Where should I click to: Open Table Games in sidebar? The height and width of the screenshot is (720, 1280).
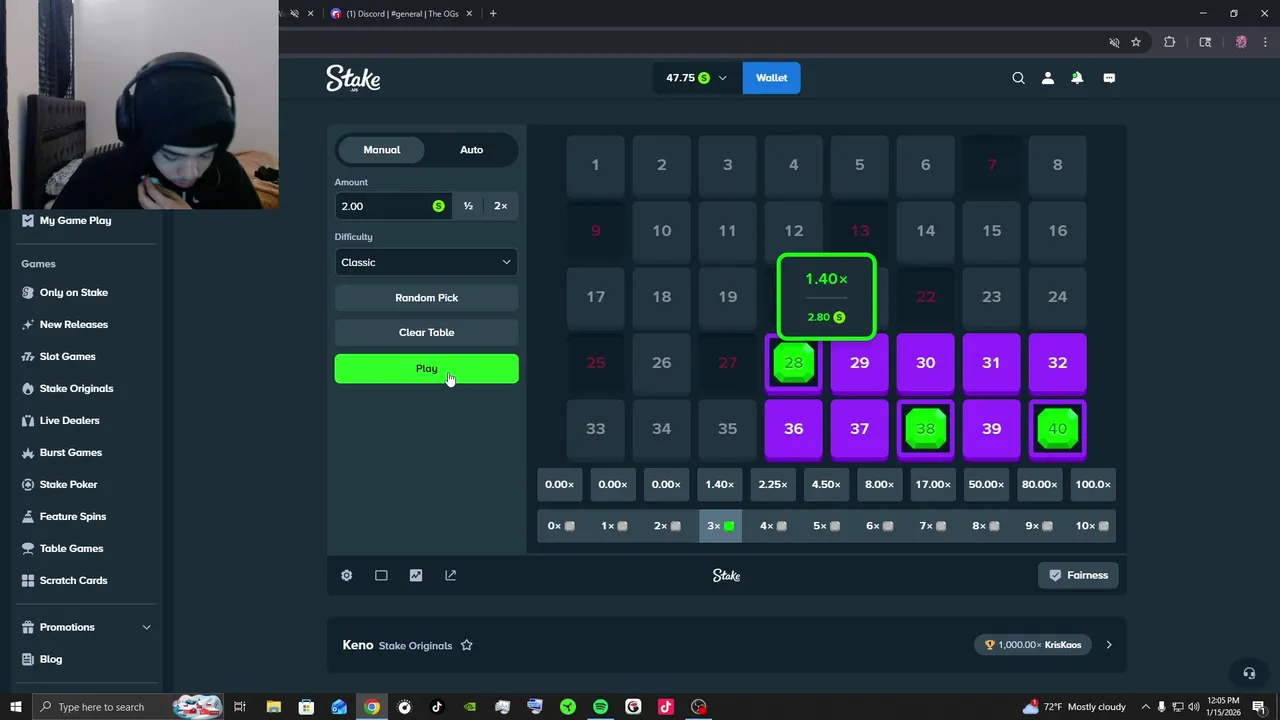[x=71, y=548]
